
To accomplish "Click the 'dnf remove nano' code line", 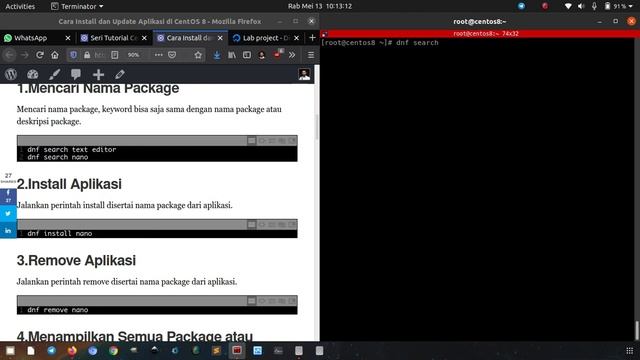I will pyautogui.click(x=58, y=310).
